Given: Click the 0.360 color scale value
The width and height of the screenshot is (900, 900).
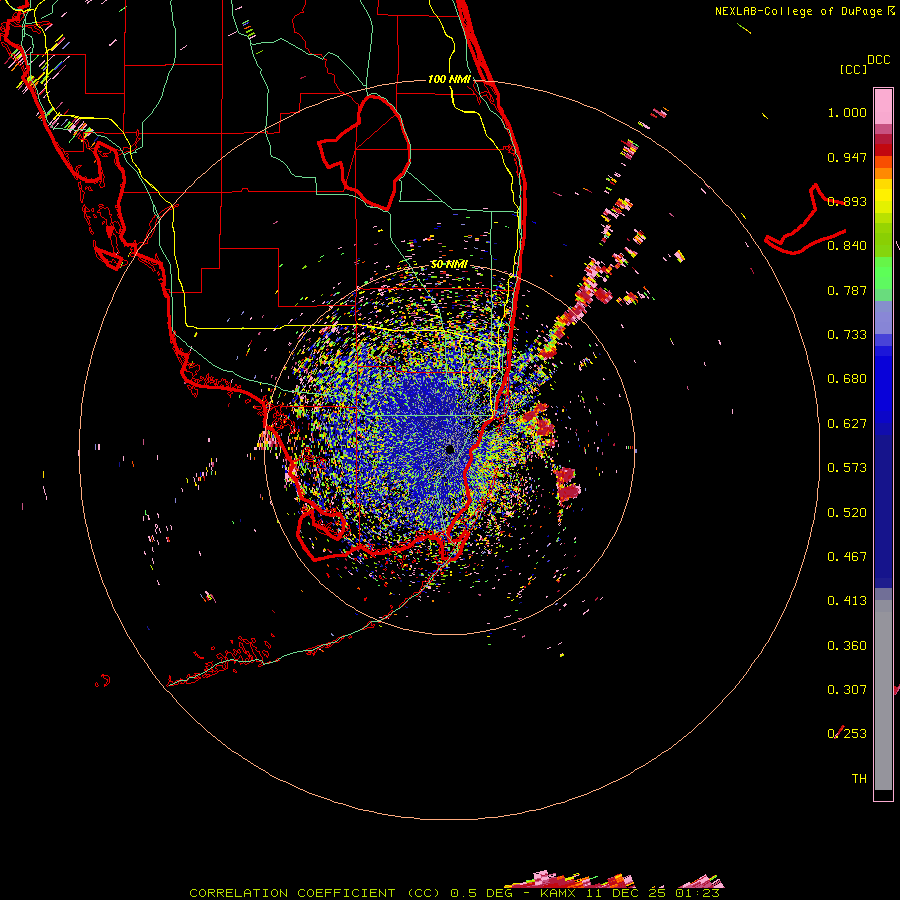Looking at the screenshot, I should (847, 646).
